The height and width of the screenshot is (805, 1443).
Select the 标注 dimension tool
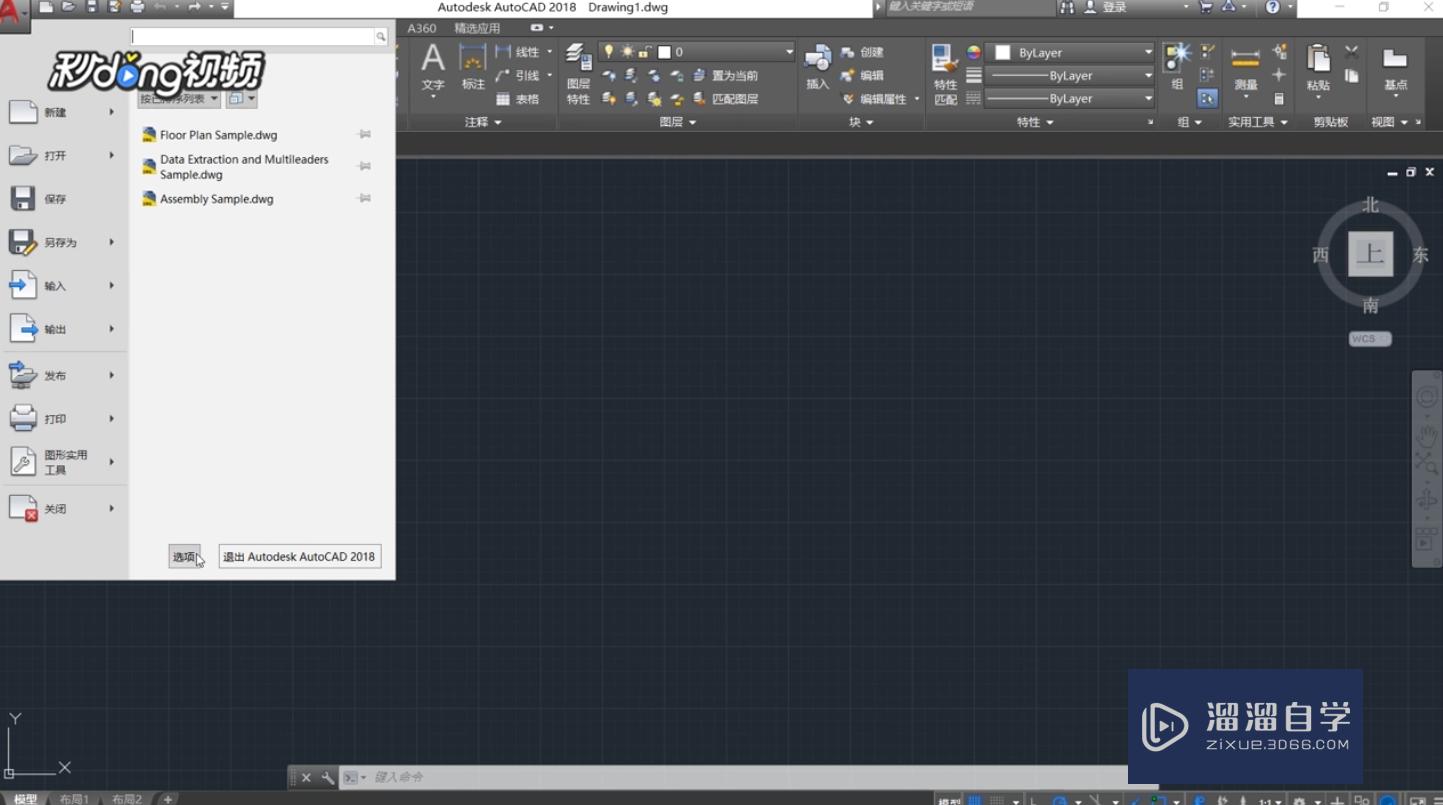coord(473,68)
